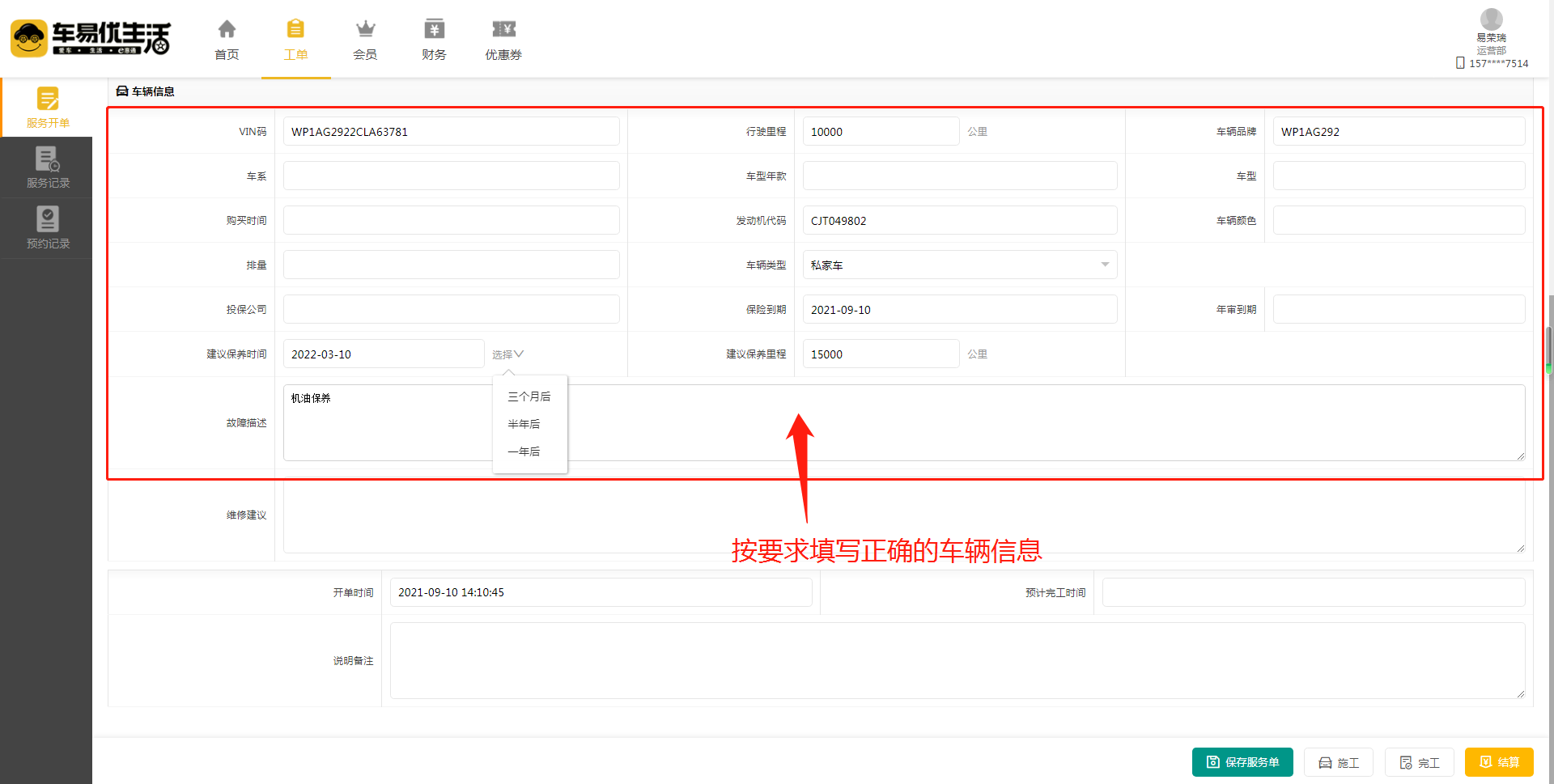Open 预约记录 in the sidebar

[x=48, y=228]
